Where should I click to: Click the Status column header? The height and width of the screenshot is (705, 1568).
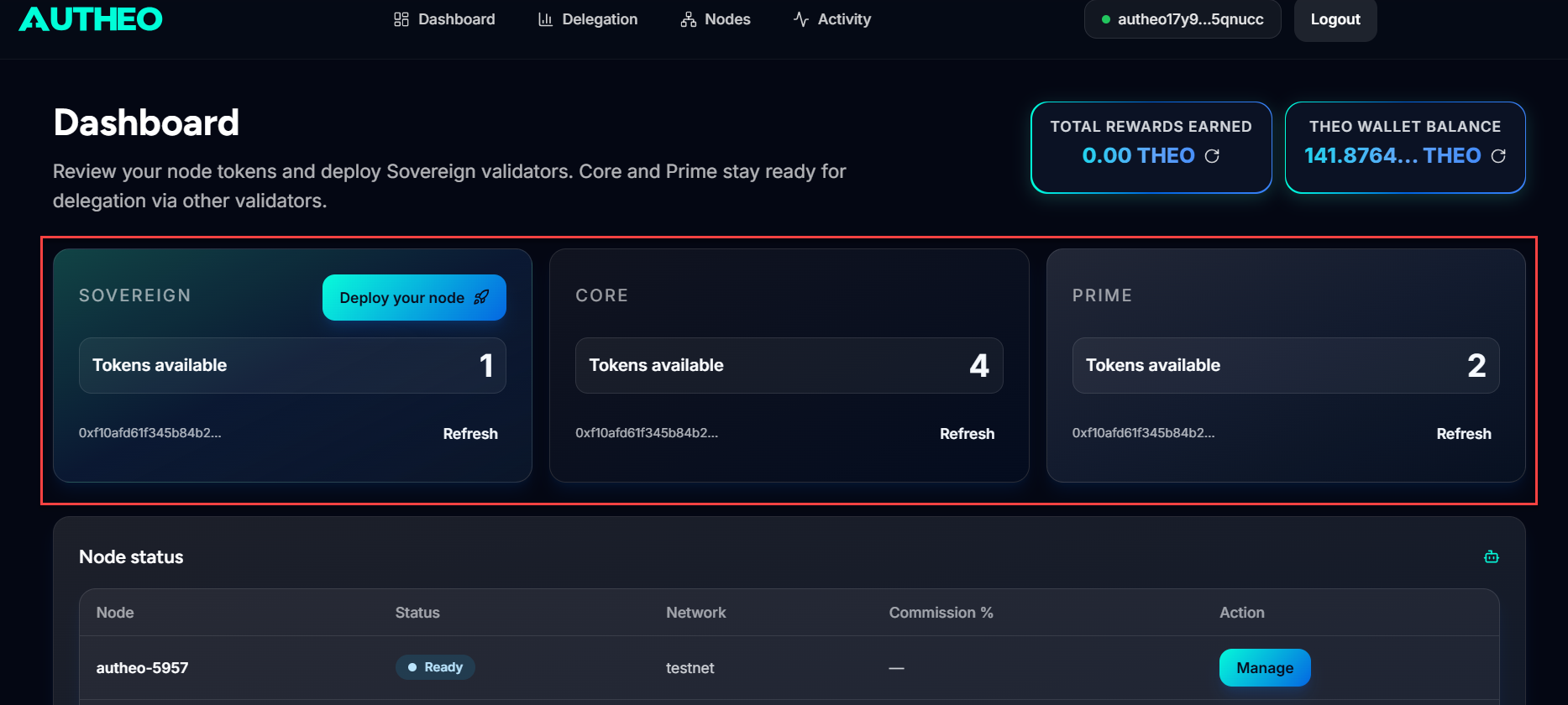(417, 613)
